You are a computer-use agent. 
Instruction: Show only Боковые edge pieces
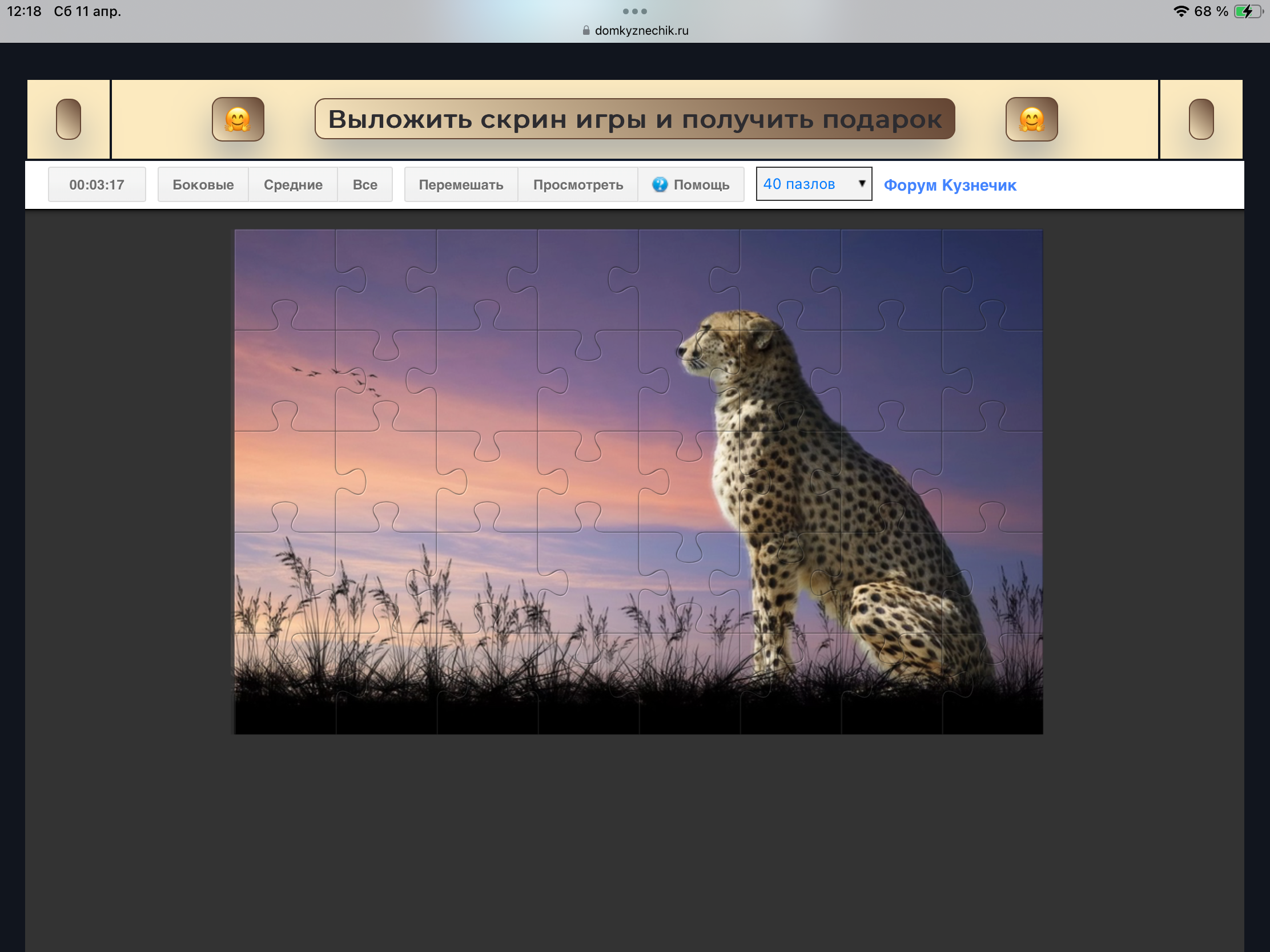(203, 185)
